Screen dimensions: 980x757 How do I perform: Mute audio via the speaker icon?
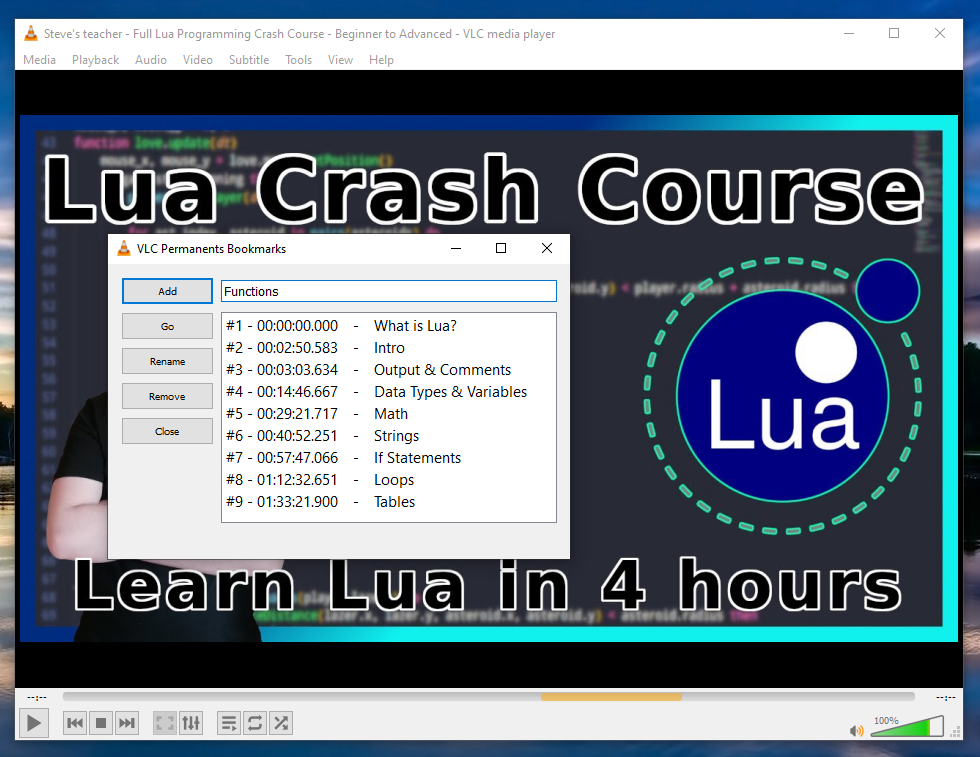(x=856, y=730)
